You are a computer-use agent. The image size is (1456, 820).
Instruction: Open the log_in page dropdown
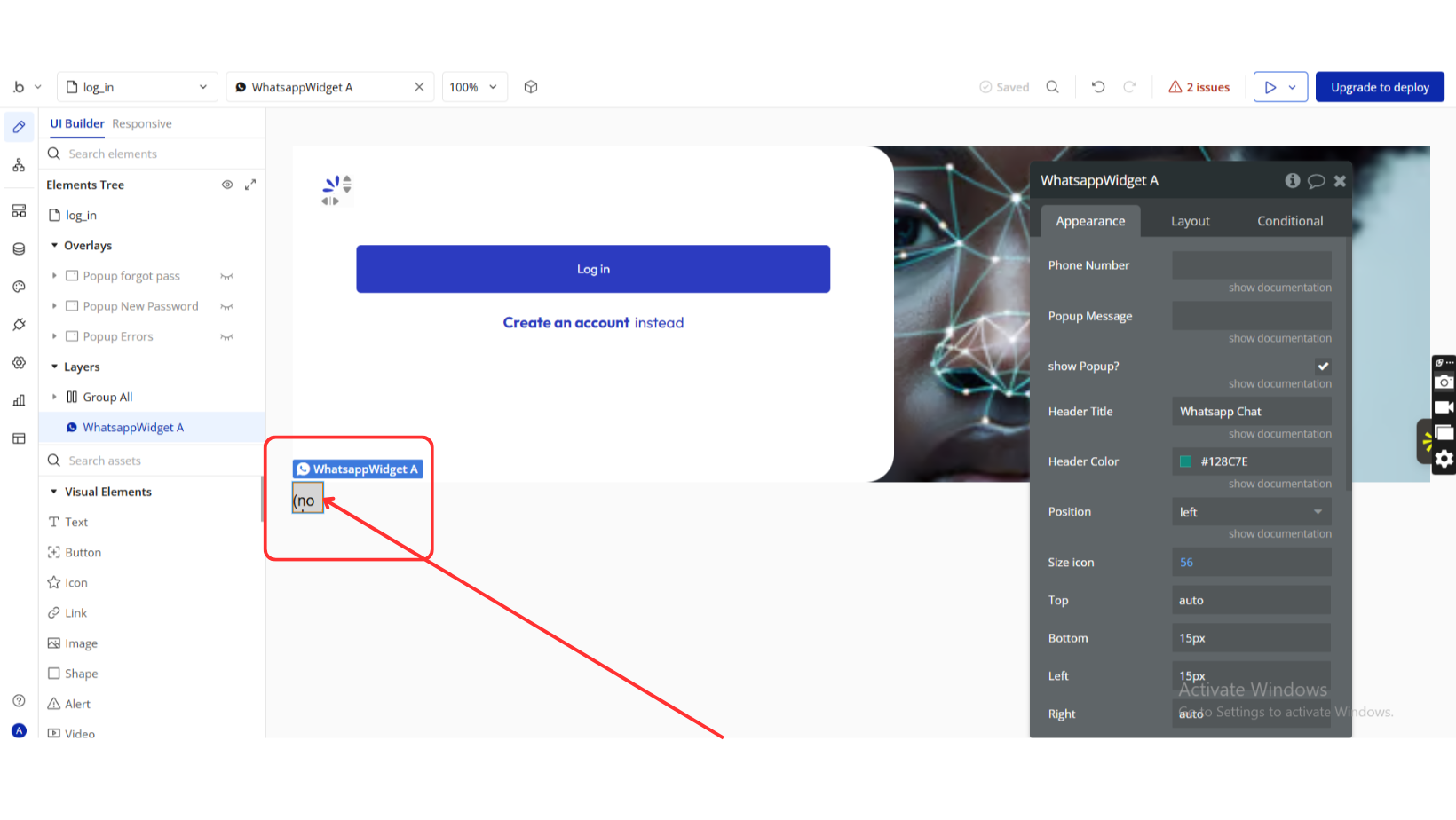click(138, 87)
